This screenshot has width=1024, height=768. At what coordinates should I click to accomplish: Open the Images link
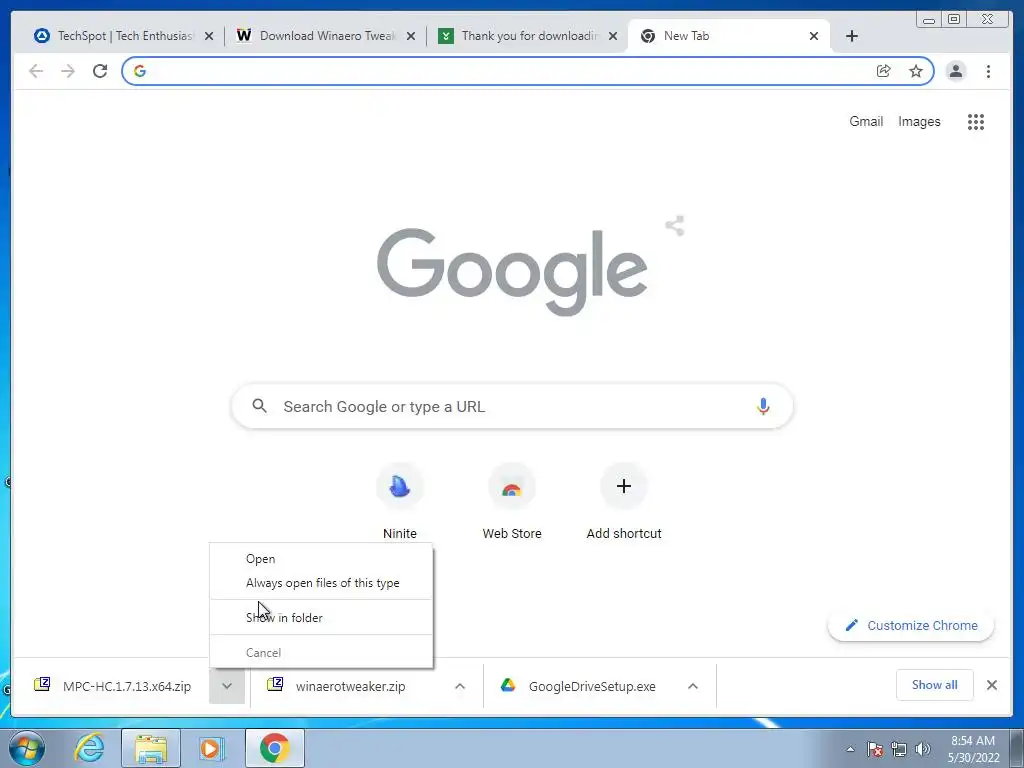click(919, 121)
